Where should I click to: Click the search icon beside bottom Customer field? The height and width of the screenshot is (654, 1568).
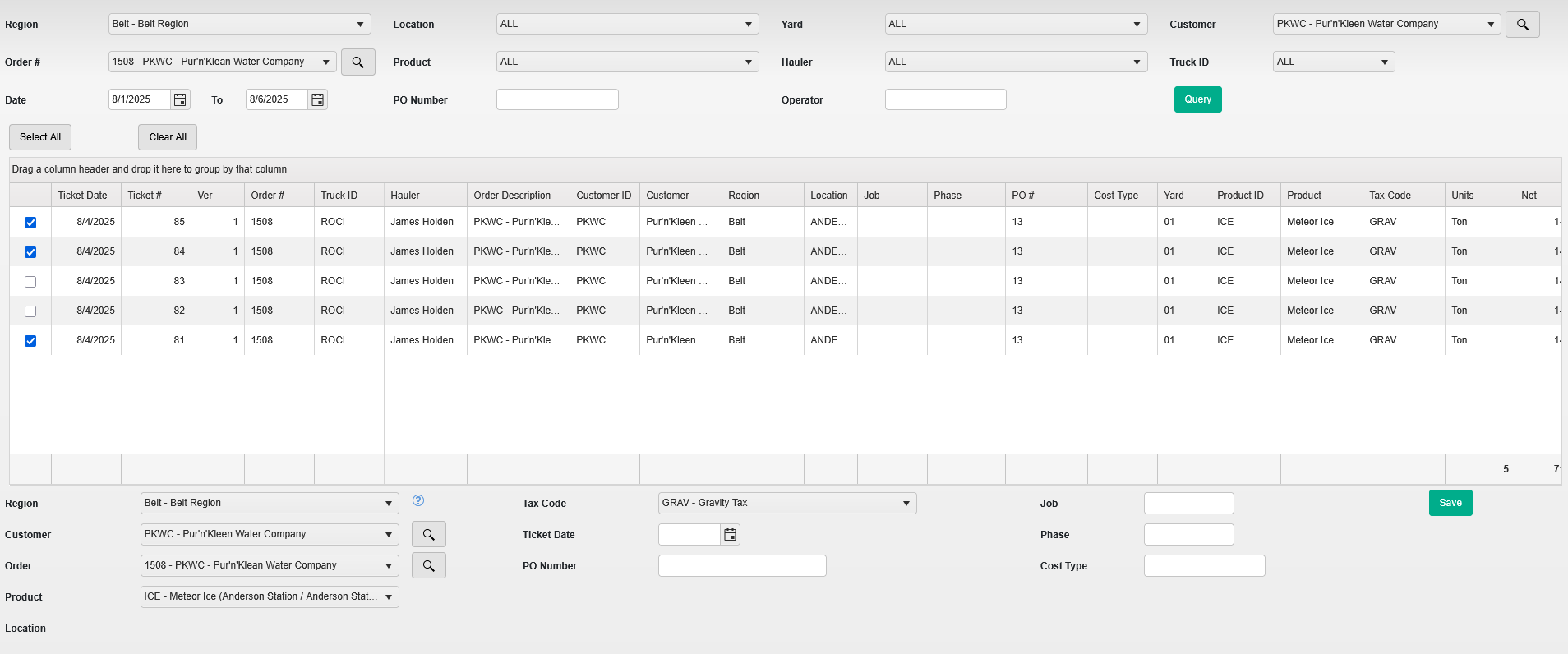coord(428,535)
